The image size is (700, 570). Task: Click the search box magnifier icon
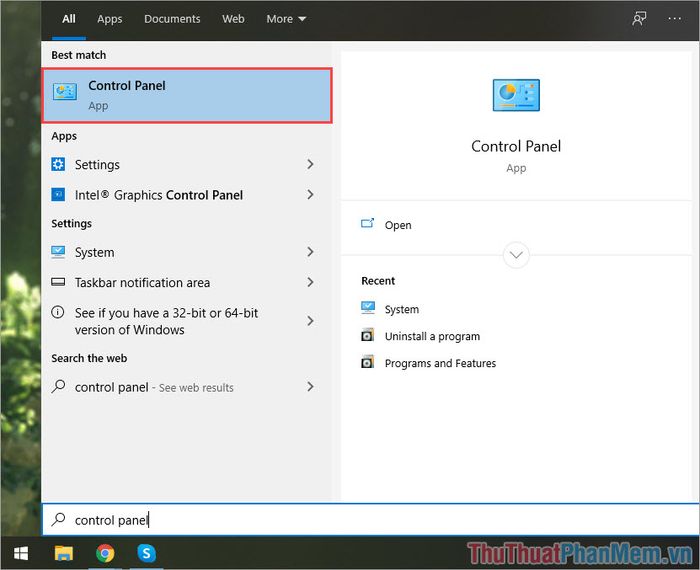point(58,519)
